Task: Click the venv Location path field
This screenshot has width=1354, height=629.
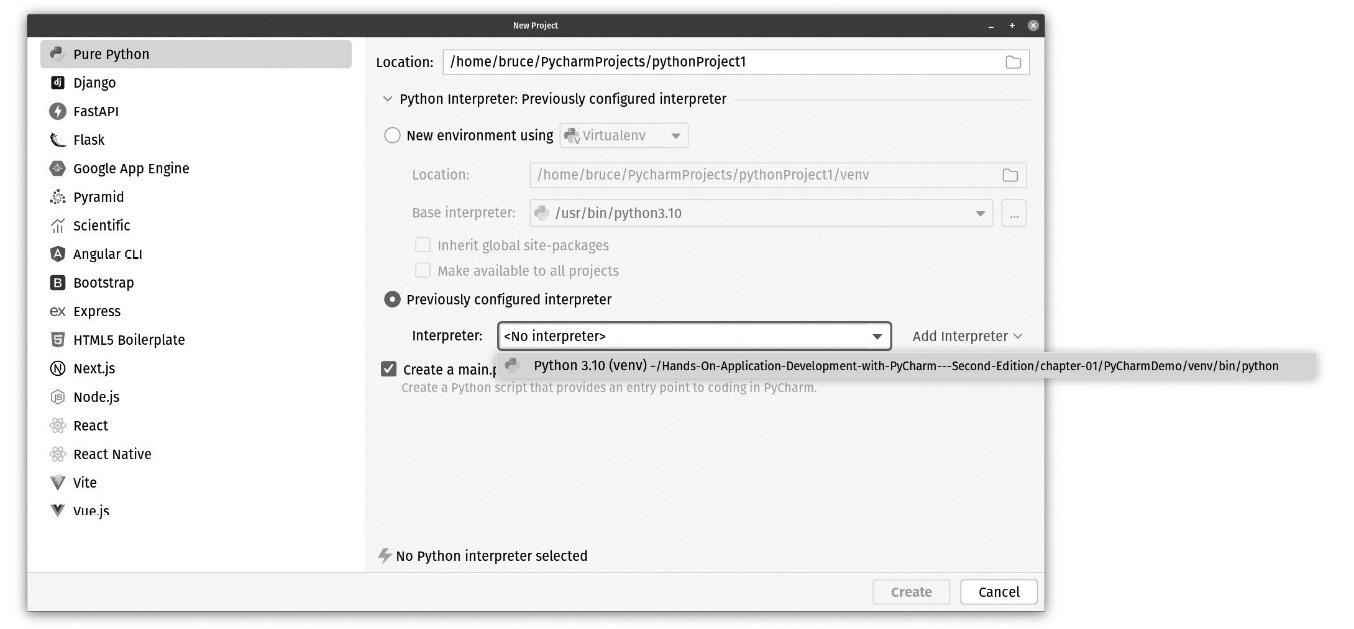Action: click(778, 175)
